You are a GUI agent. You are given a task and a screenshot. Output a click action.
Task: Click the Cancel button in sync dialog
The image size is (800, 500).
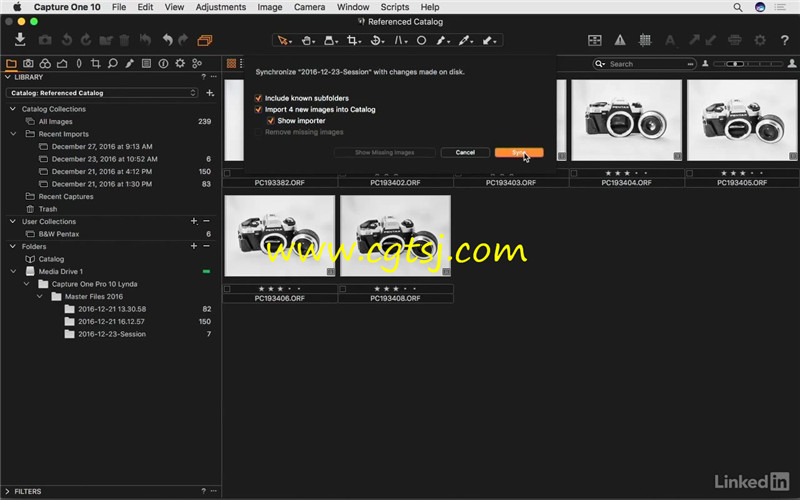465,153
